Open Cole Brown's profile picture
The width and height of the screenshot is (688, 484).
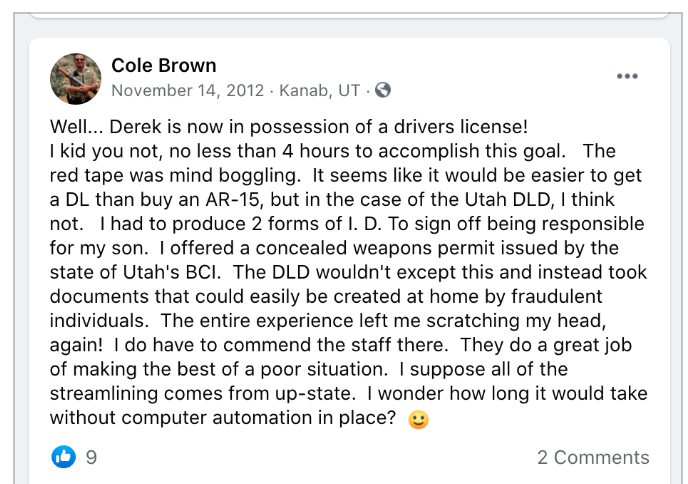coord(76,78)
